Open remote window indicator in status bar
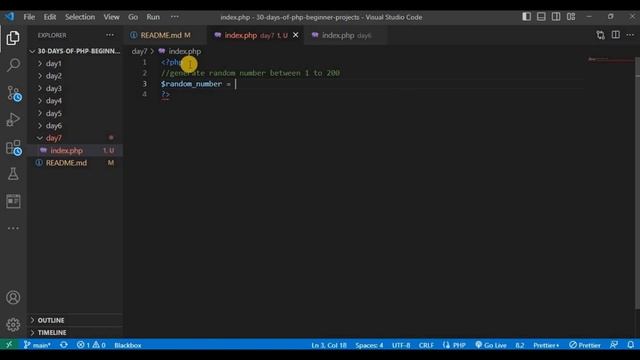The height and width of the screenshot is (360, 640). click(9, 345)
